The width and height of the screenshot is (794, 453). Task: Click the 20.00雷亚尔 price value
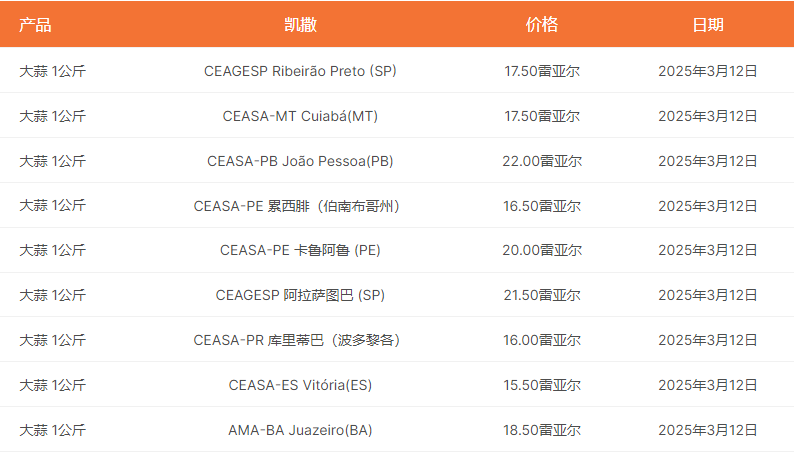tap(542, 250)
